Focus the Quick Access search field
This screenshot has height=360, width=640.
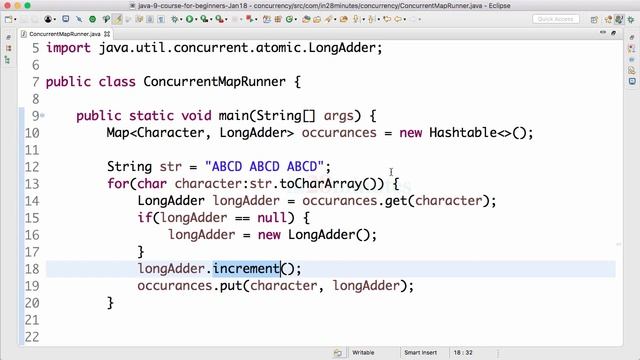[556, 19]
